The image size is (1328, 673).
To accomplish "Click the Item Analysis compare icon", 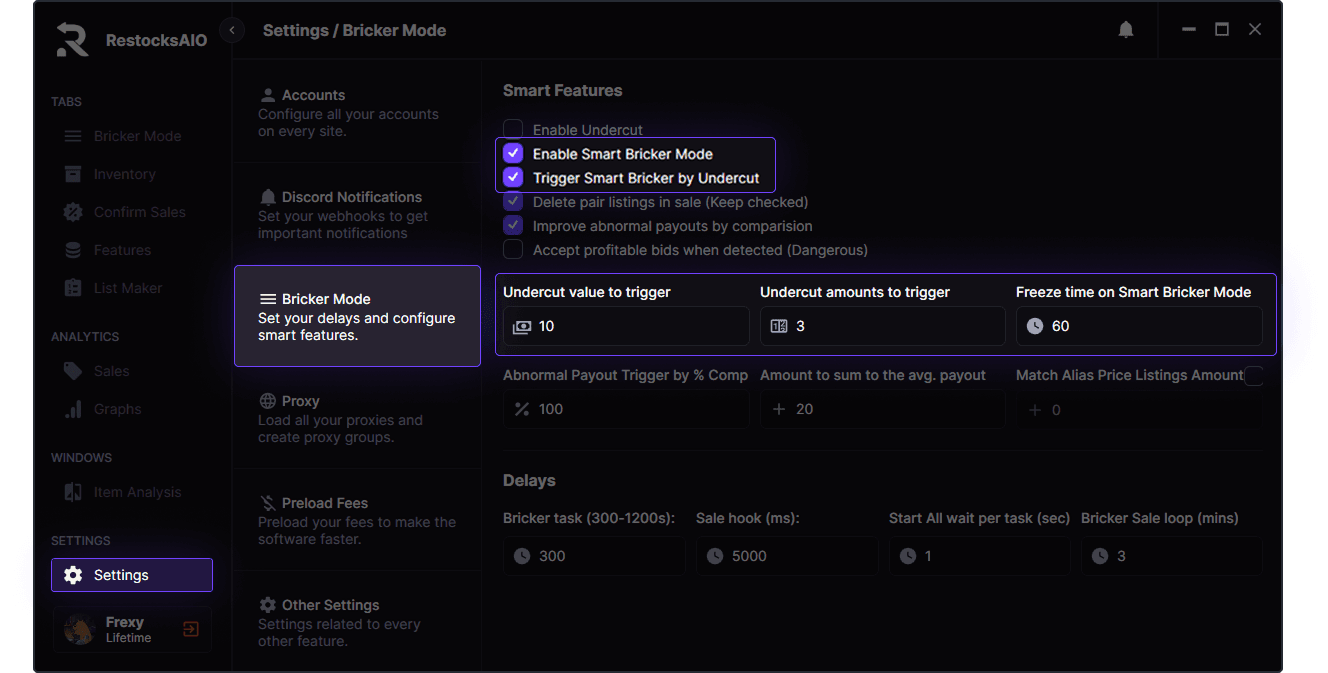I will point(73,492).
